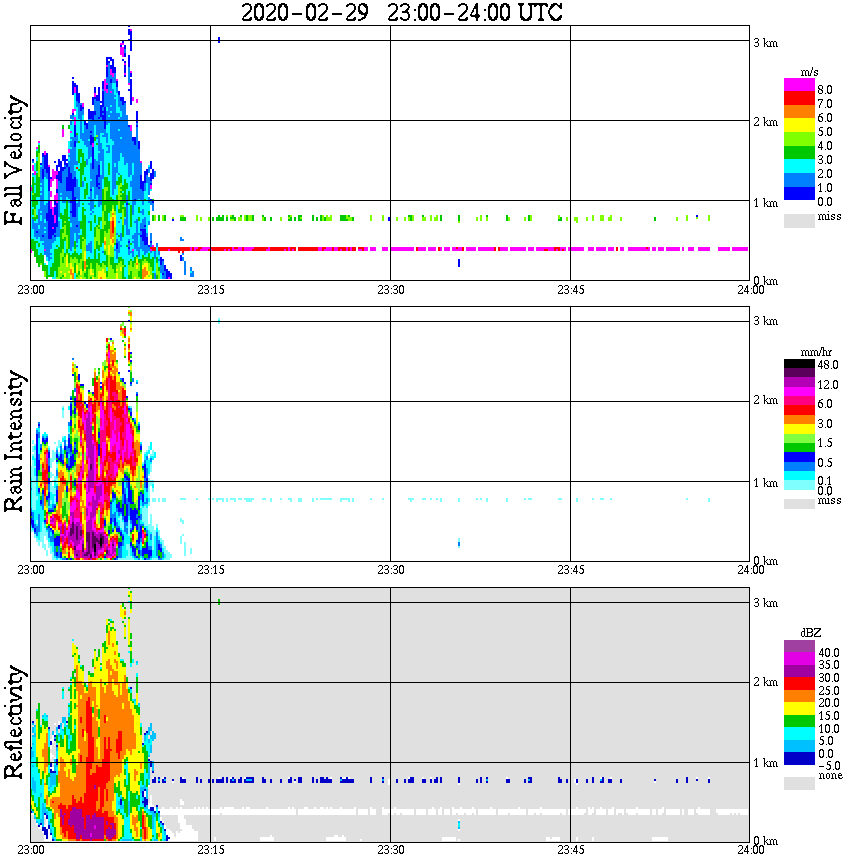Screen dimensions: 850x868
Task: Click the horizontal red-magenta line in Fall Velocity panel
Action: pos(450,249)
